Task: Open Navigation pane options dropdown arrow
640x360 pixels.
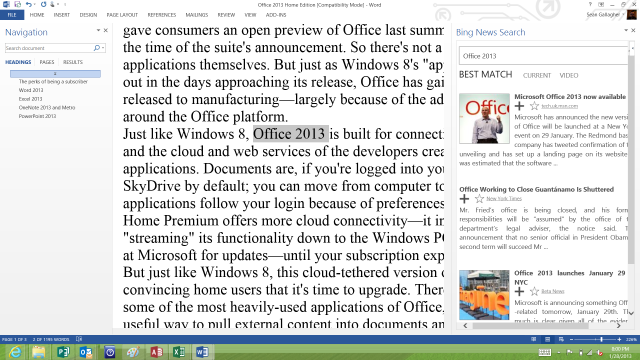Action: (x=98, y=31)
